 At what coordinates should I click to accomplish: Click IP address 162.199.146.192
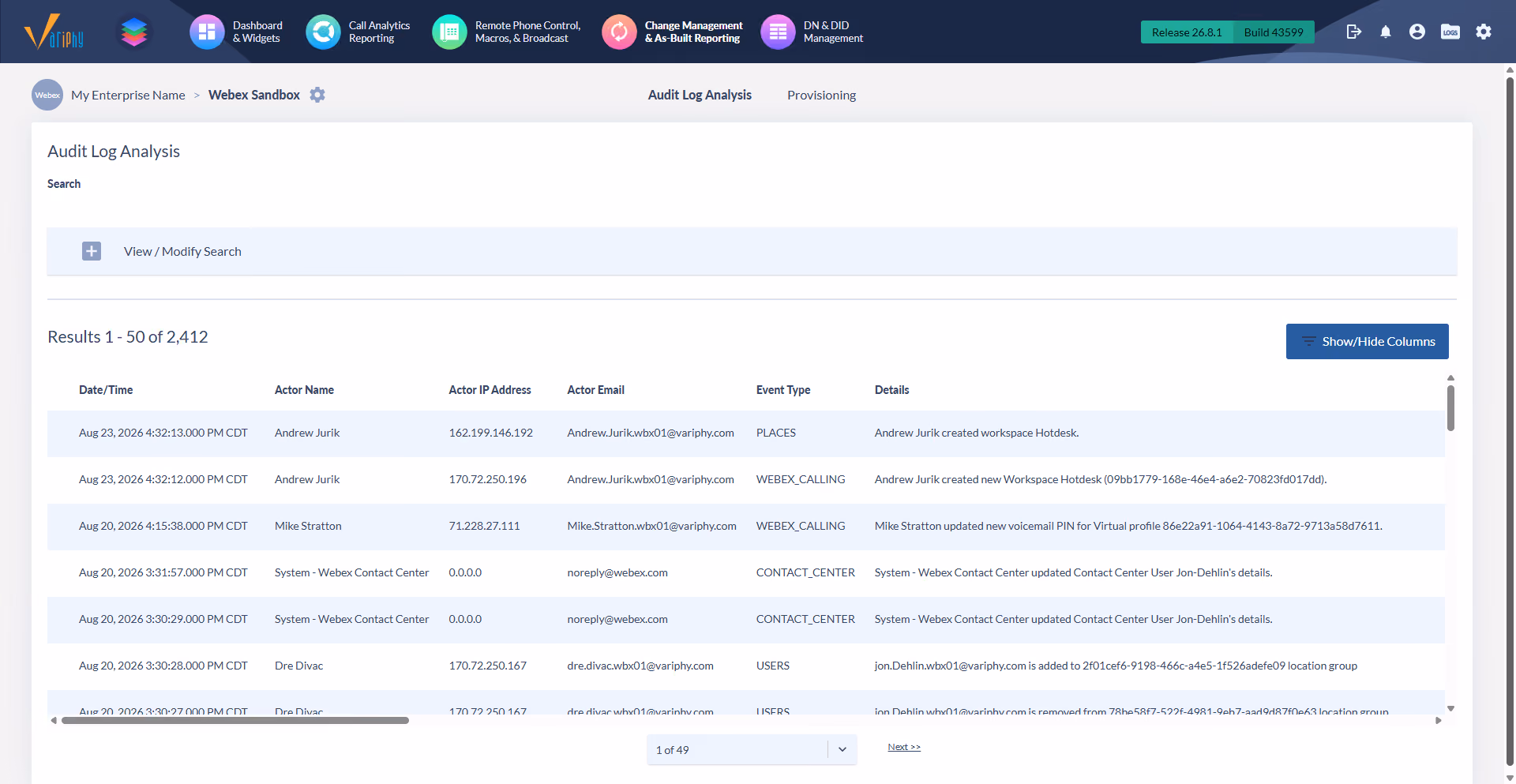[490, 433]
